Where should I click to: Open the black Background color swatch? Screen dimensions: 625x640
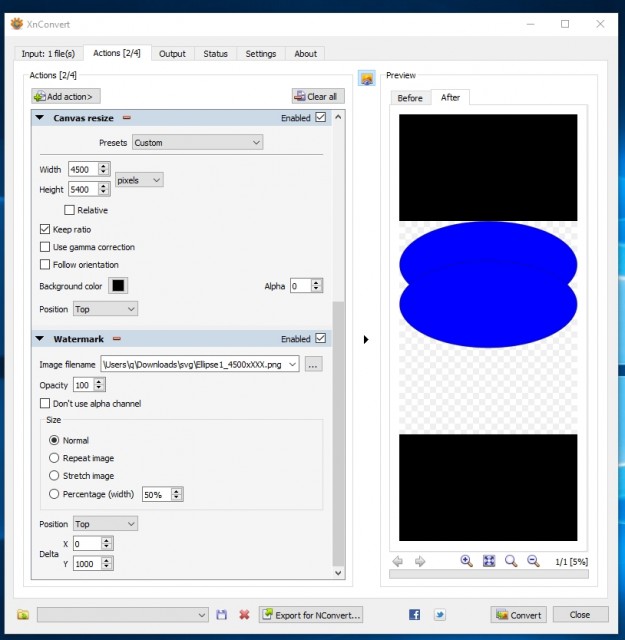click(x=118, y=286)
